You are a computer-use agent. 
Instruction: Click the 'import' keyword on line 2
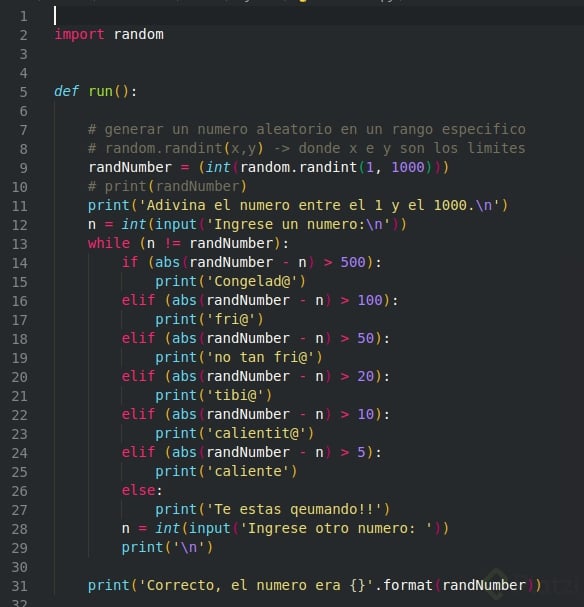tap(79, 34)
